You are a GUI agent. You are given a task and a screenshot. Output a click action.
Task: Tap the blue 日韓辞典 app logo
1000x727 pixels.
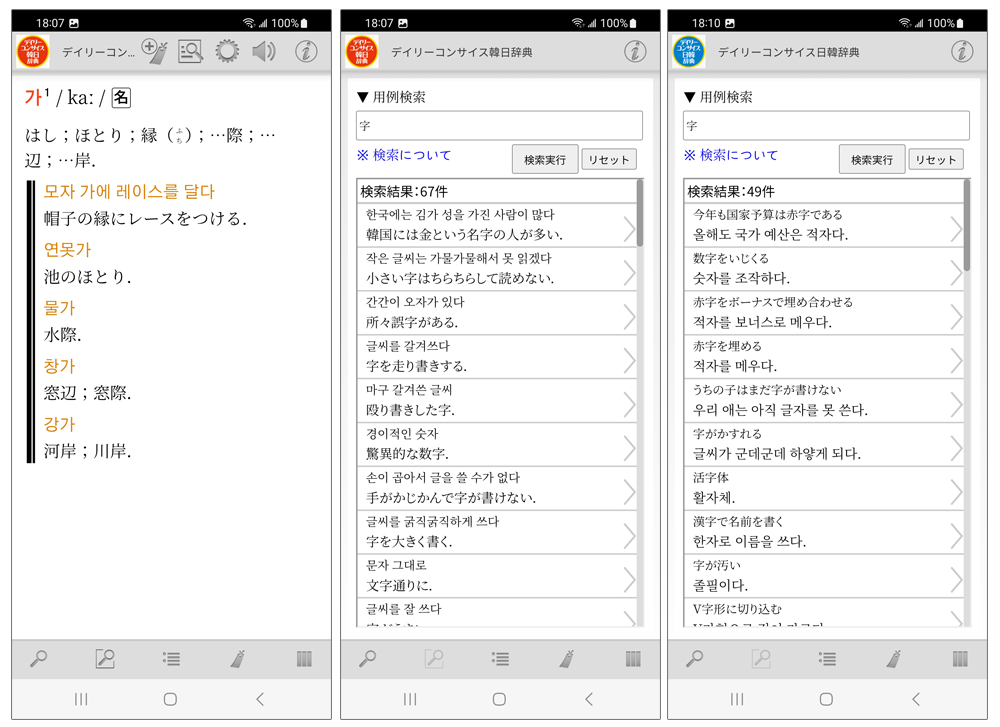click(689, 52)
